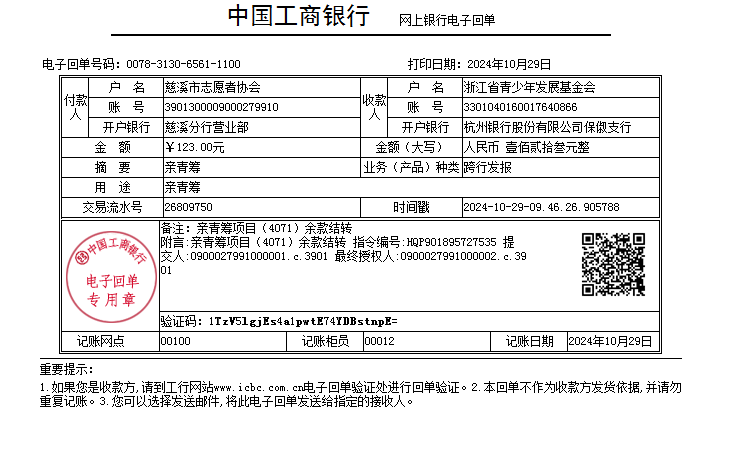Click the 用途 value 亲青筹
The height and width of the screenshot is (452, 750).
coord(182,187)
